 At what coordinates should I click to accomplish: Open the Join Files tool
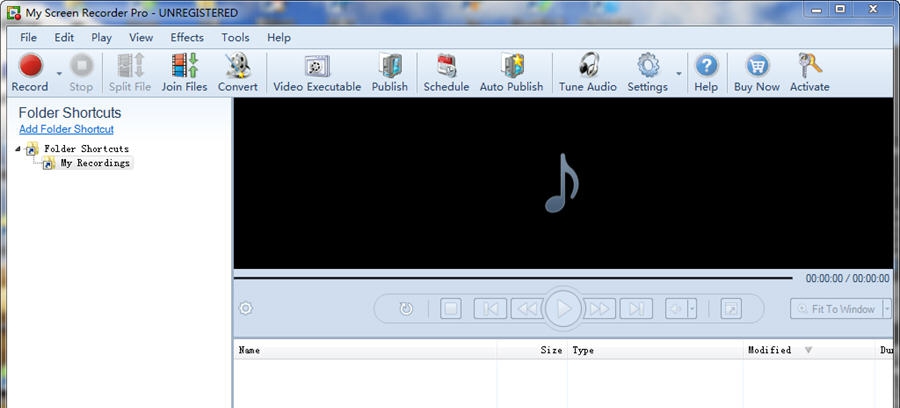184,72
